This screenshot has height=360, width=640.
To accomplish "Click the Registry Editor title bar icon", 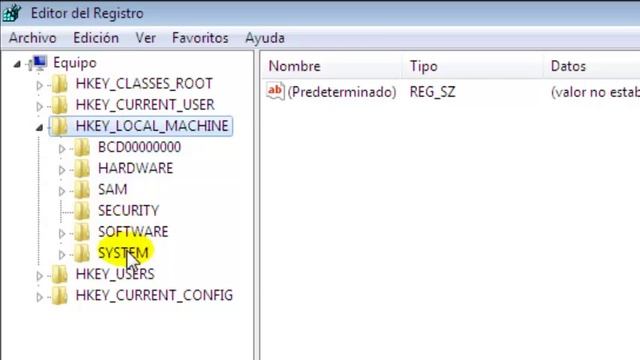I will [12, 13].
